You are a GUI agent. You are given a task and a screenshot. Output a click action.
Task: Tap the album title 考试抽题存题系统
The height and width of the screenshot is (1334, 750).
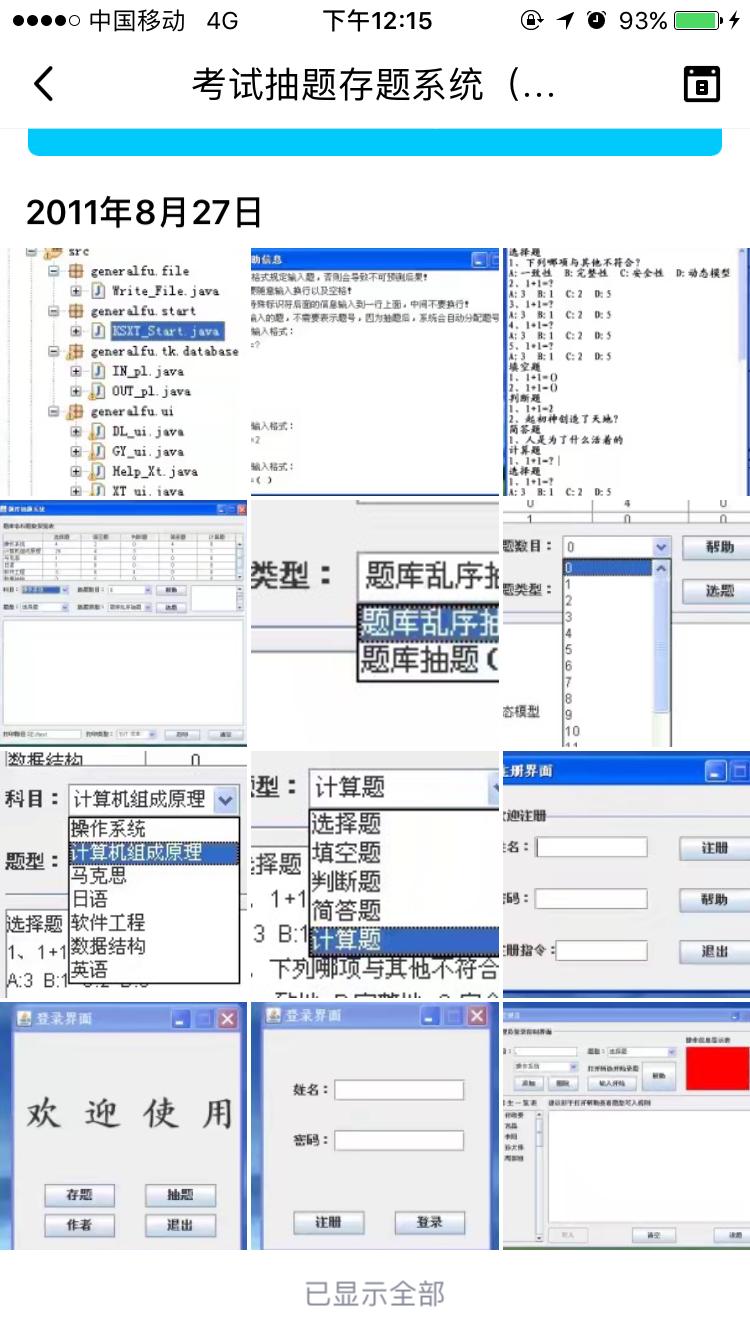[x=374, y=84]
